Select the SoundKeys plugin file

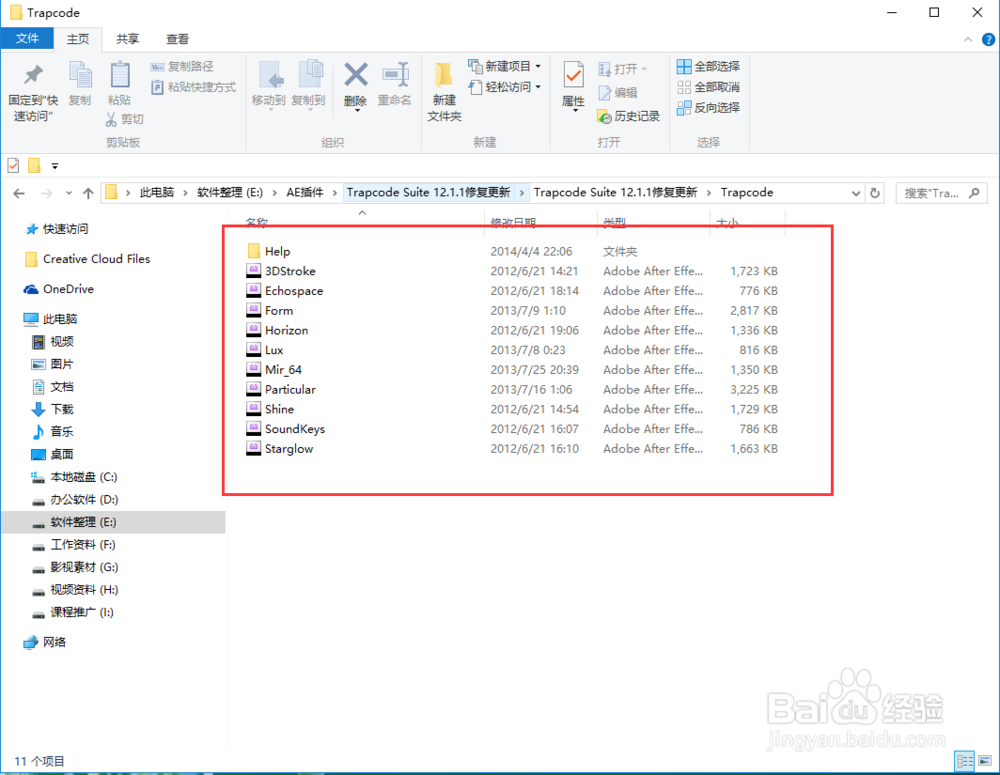(295, 429)
